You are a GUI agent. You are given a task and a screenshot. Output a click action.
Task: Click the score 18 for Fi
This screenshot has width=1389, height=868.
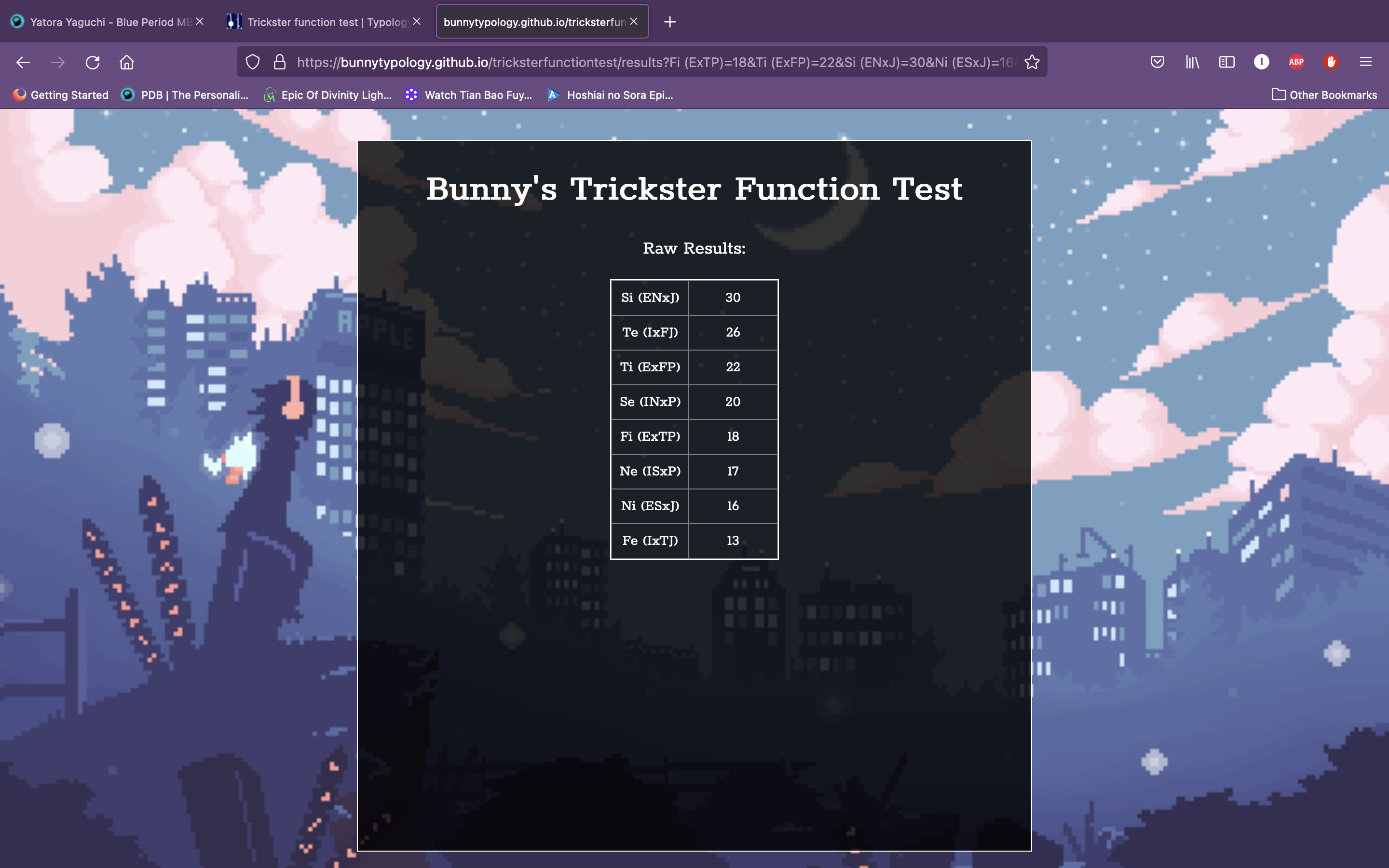[733, 437]
